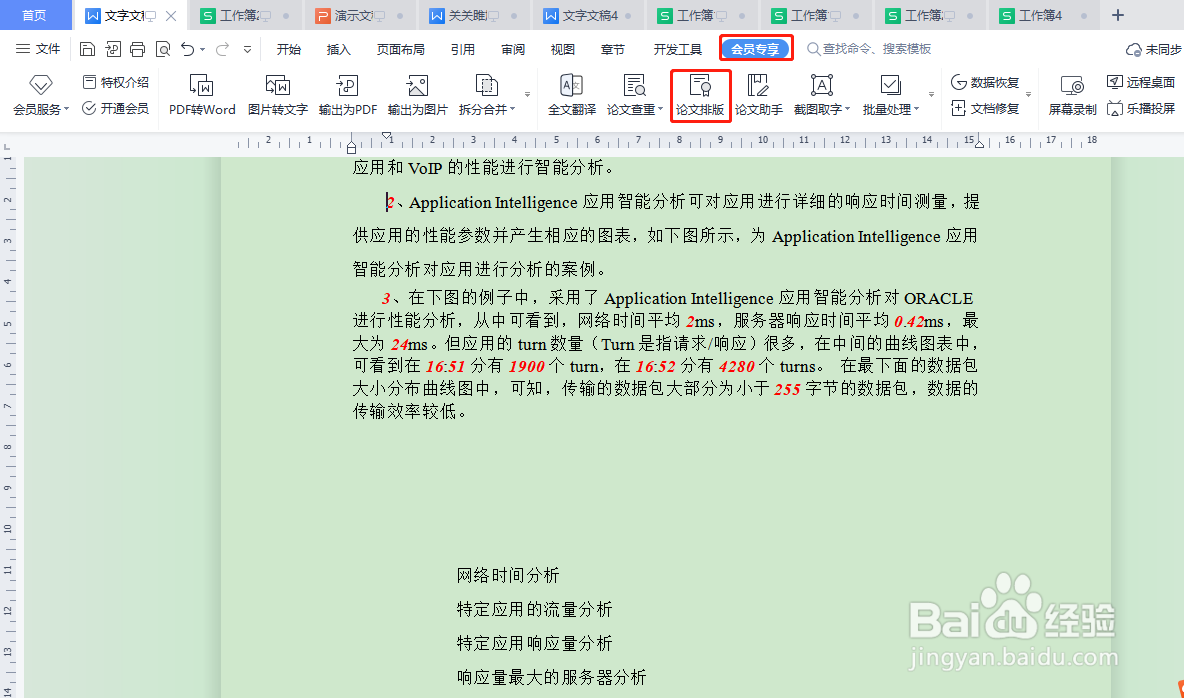Image resolution: width=1184 pixels, height=698 pixels.
Task: Redo the last action
Action: [222, 49]
